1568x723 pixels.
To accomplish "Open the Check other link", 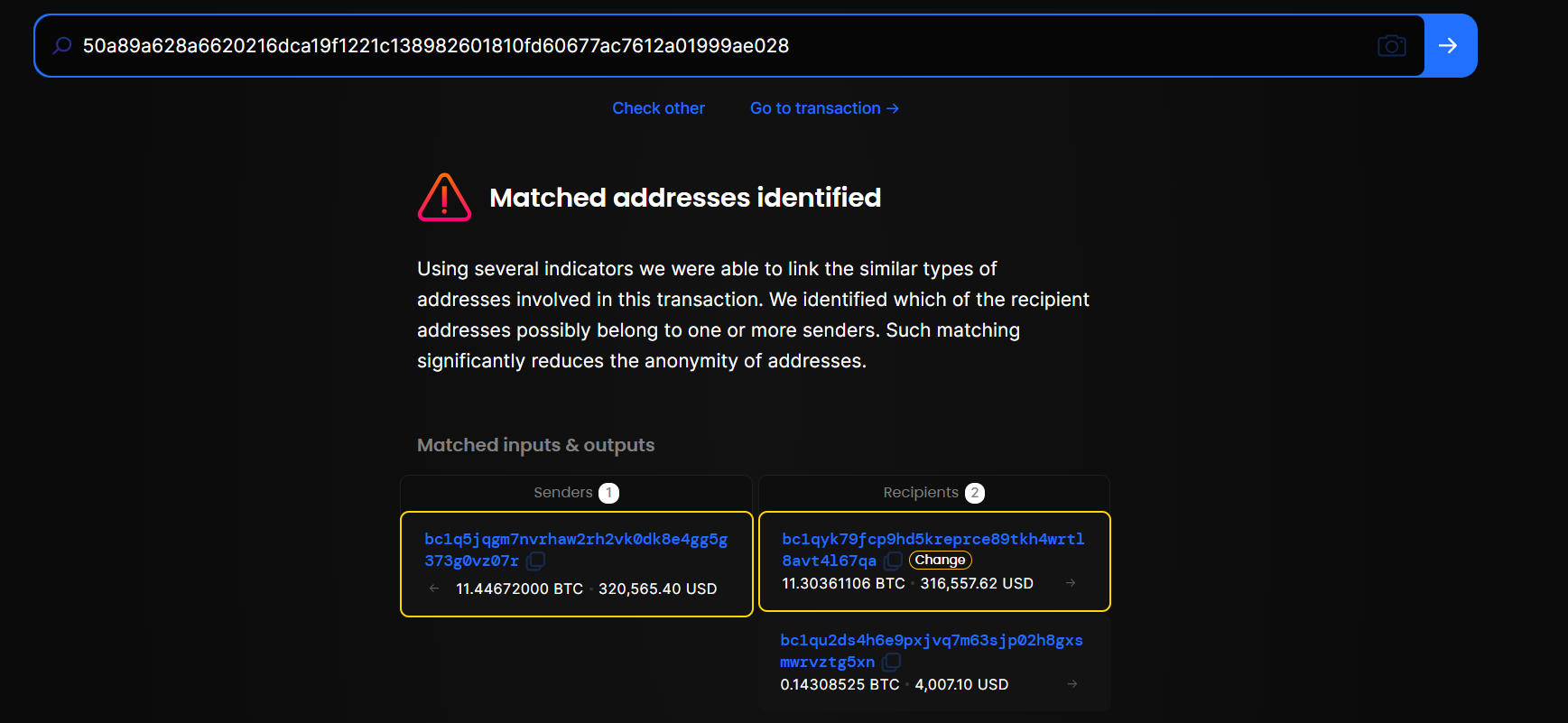I will pos(658,108).
